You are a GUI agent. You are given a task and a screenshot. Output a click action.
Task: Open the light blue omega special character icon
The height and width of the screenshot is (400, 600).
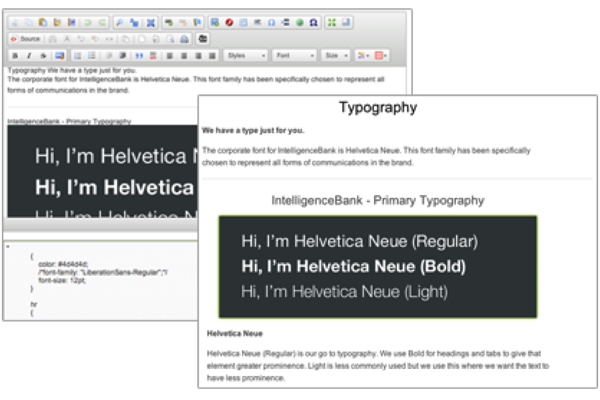[271, 23]
